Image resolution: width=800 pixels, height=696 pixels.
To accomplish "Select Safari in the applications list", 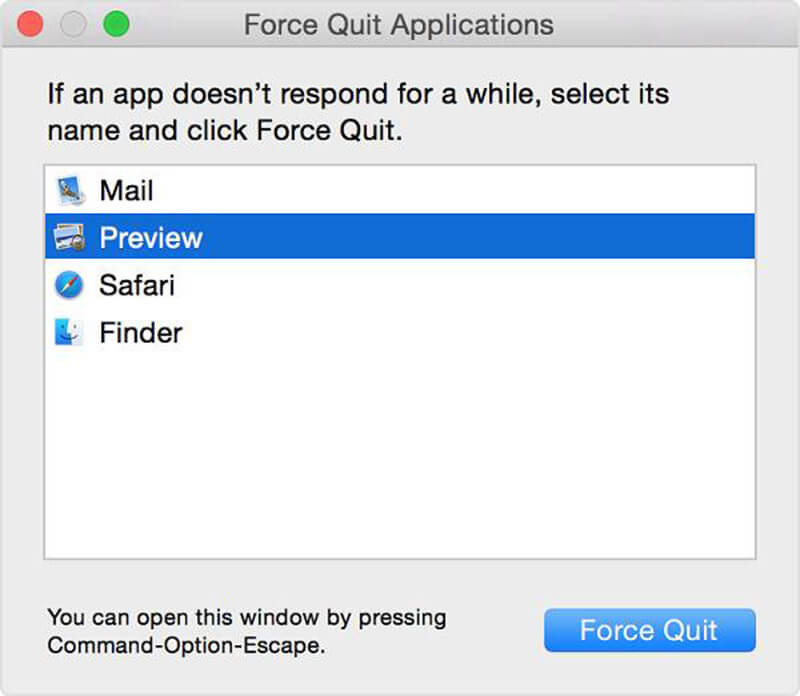I will (300, 285).
